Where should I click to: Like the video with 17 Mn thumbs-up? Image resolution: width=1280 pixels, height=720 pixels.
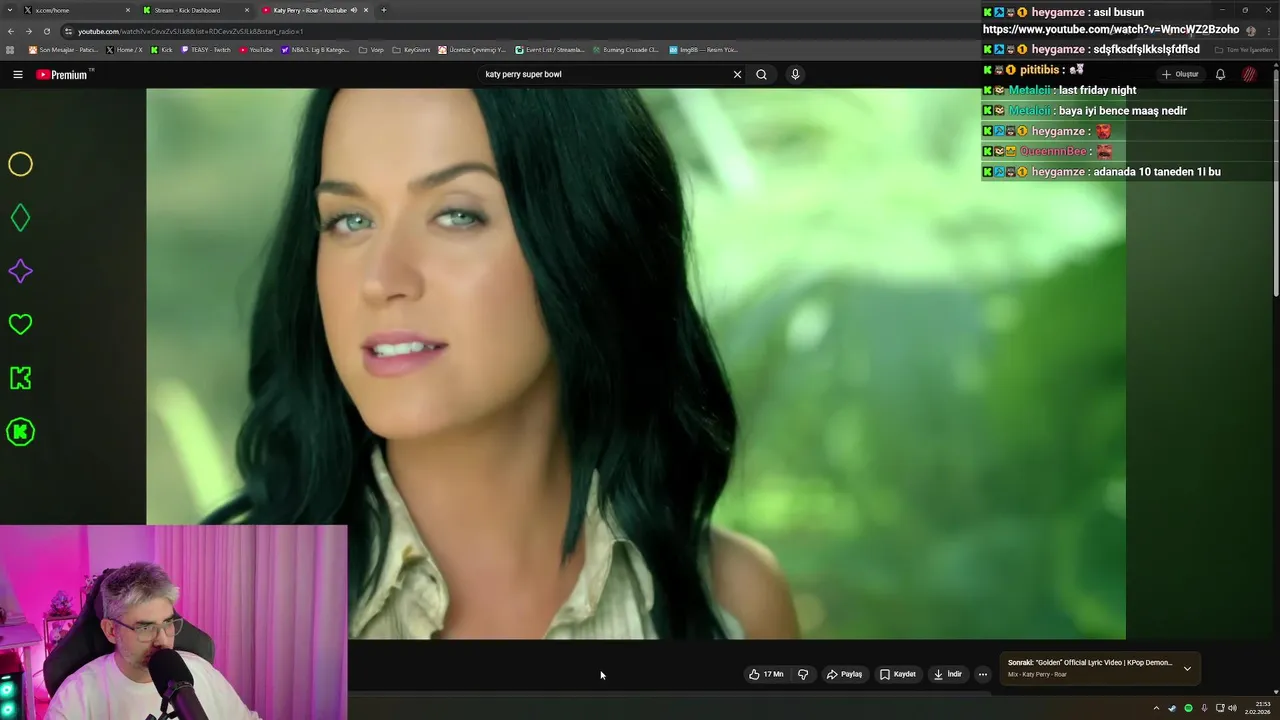[x=766, y=674]
